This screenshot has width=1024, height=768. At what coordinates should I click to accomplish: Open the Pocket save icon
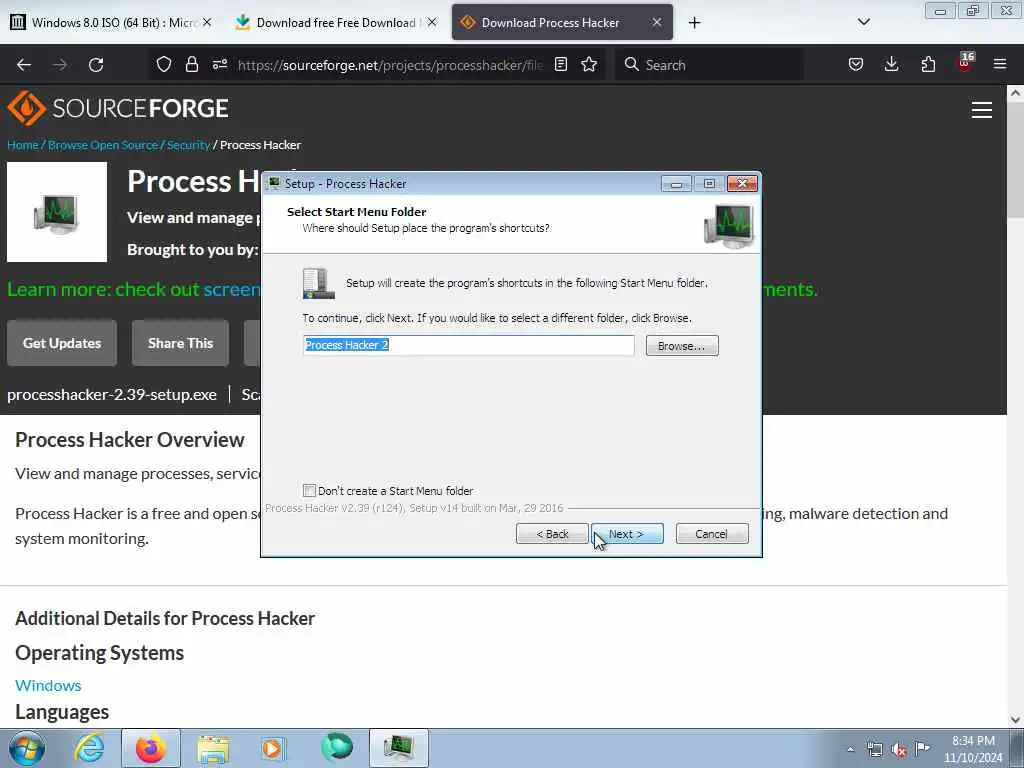(x=856, y=64)
